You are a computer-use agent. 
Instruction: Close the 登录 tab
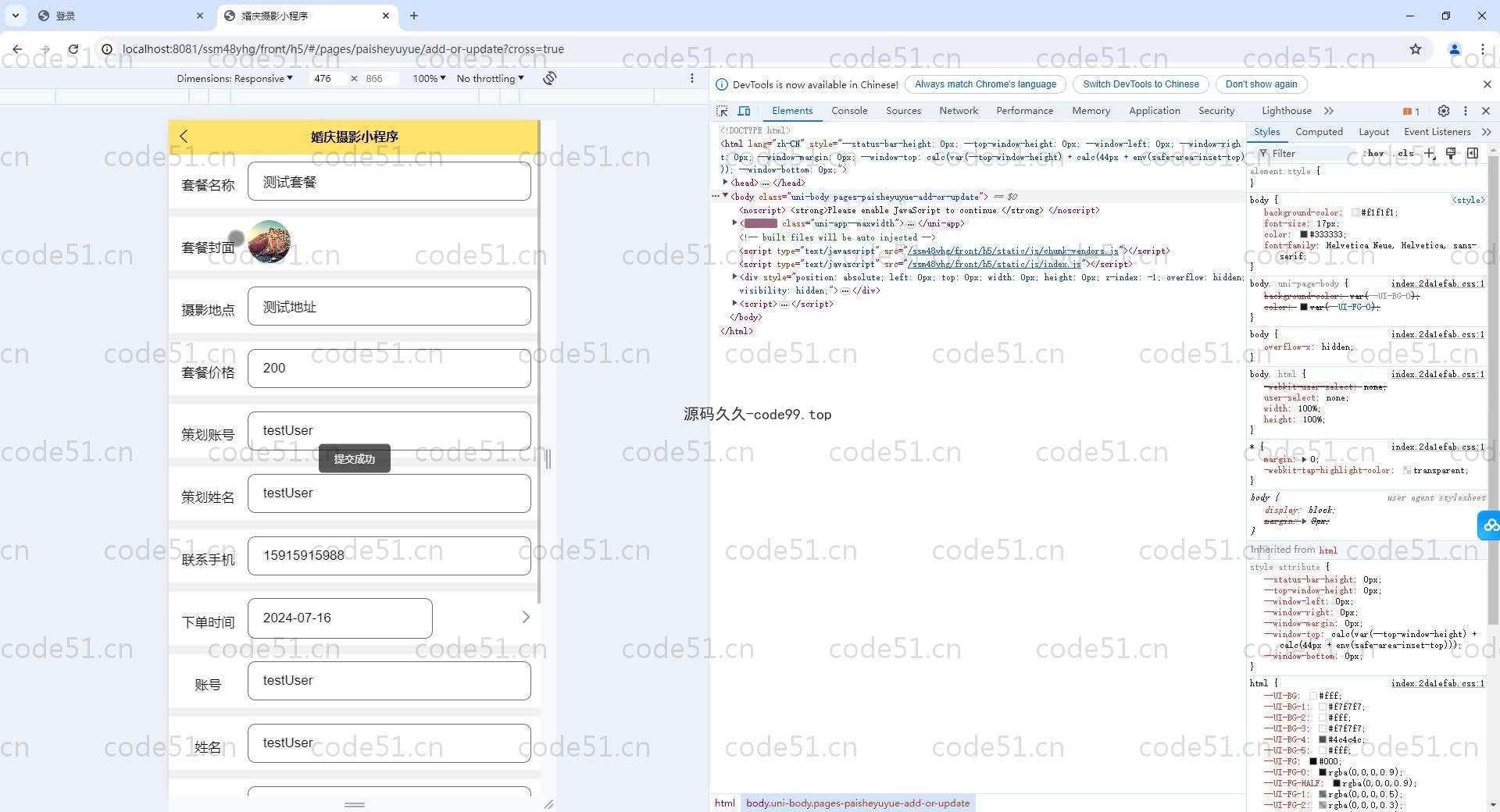click(200, 16)
